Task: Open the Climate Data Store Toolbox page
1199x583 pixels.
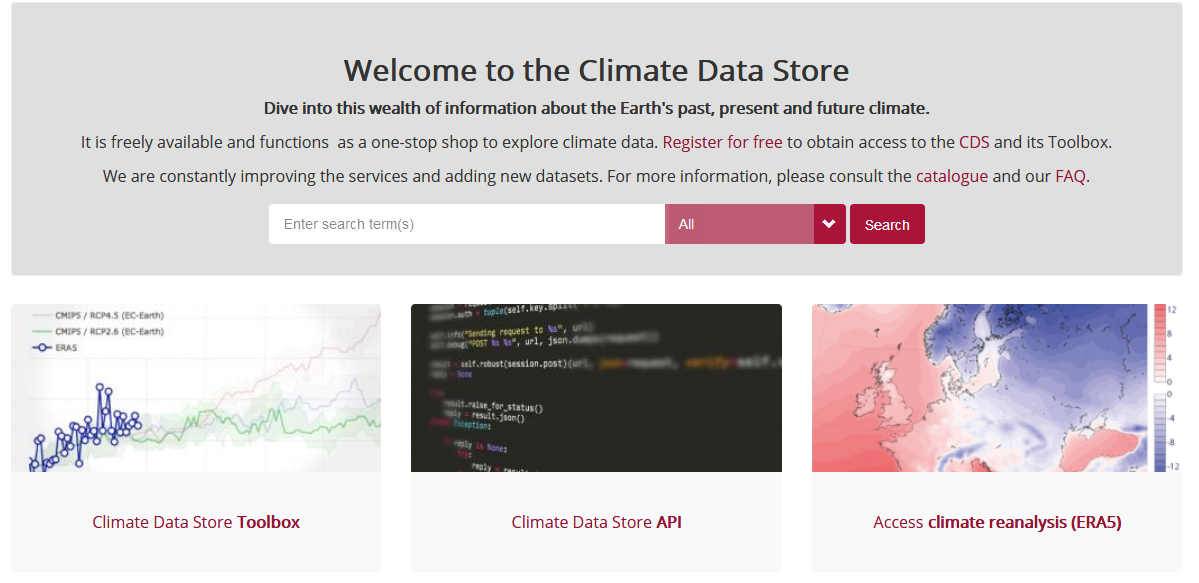Action: 195,522
